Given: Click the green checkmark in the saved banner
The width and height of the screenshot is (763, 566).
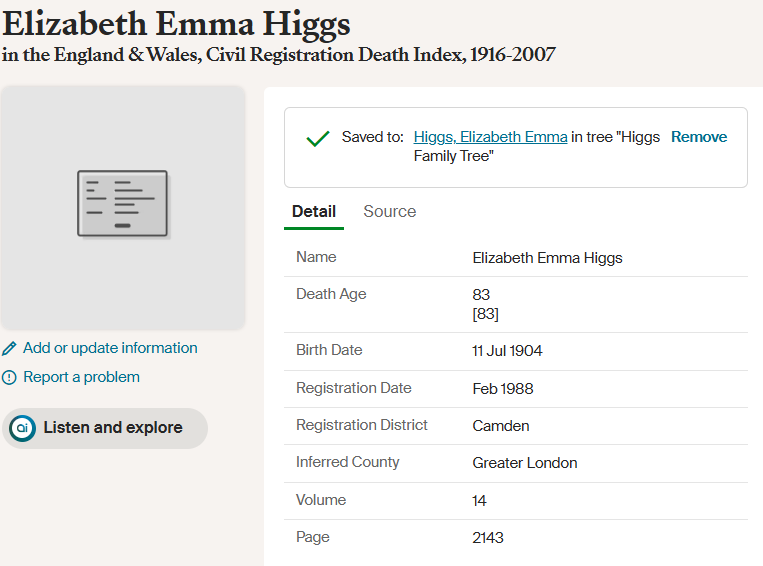Looking at the screenshot, I should 318,139.
